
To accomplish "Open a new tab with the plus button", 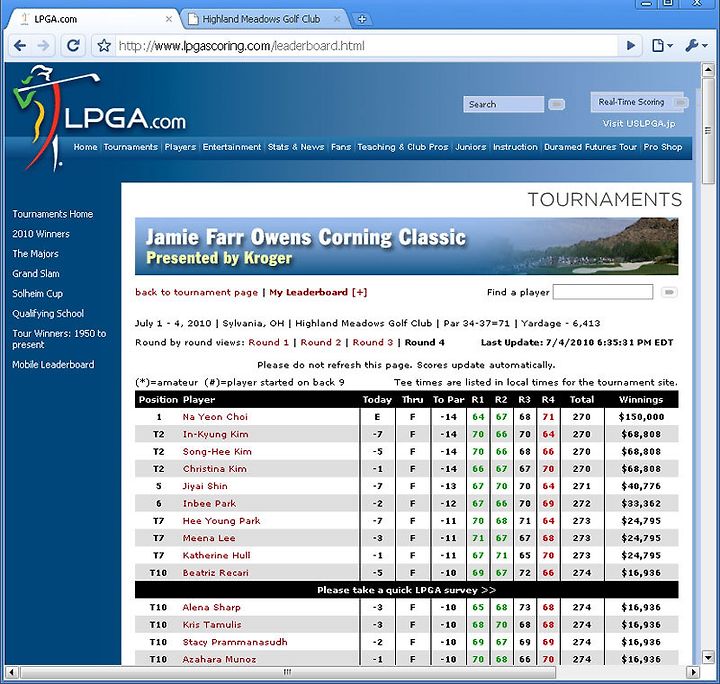I will pos(362,19).
